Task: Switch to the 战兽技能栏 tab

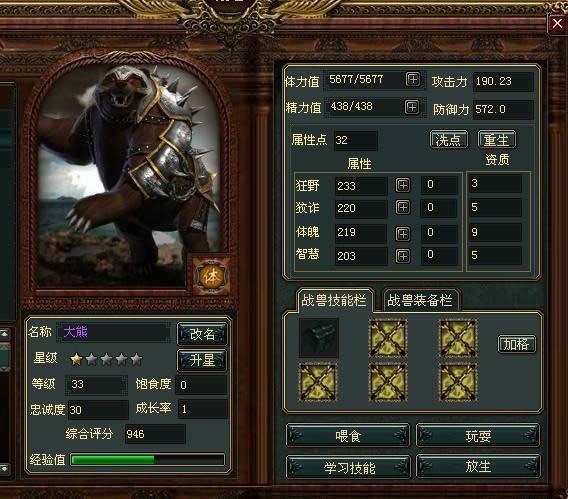Action: [334, 300]
